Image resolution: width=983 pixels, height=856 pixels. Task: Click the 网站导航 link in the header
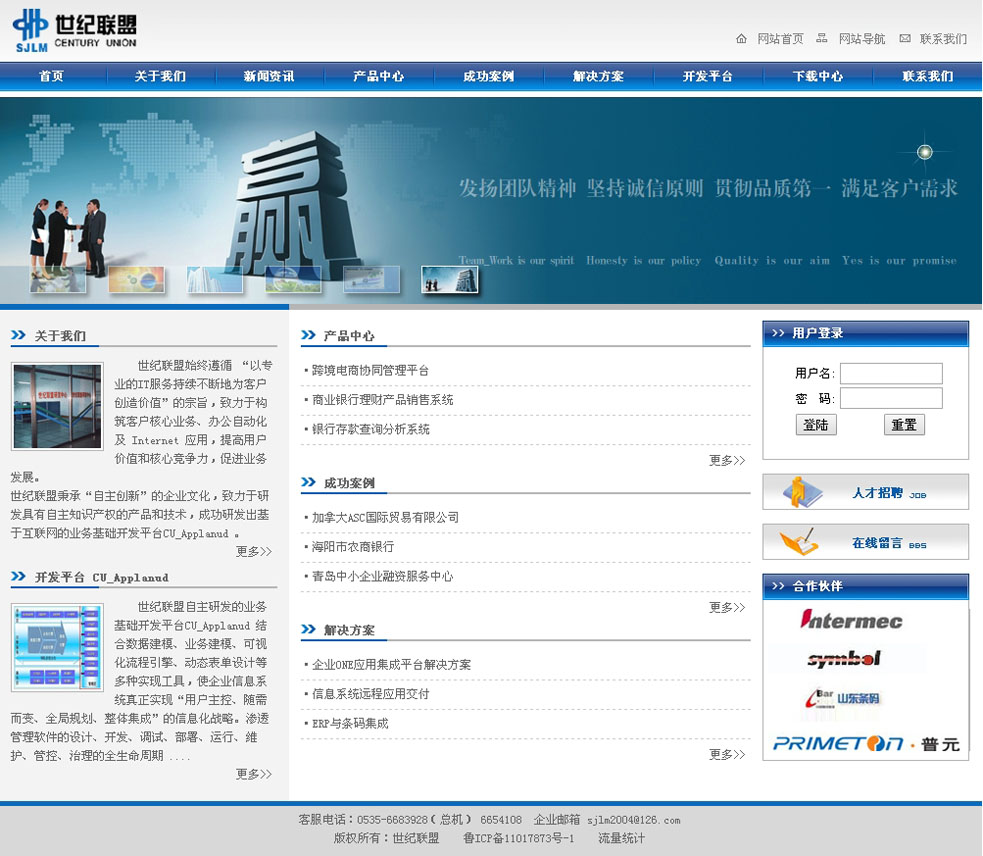click(x=862, y=39)
